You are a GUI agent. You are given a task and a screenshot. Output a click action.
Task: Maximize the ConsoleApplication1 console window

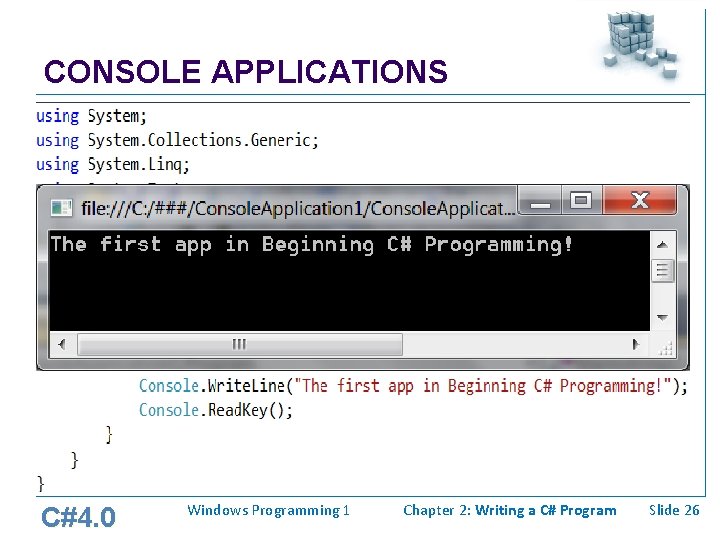click(581, 200)
